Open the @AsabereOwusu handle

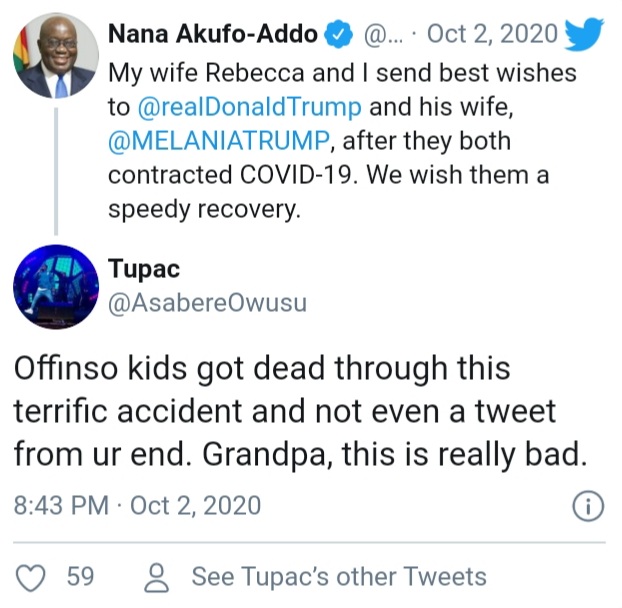206,302
